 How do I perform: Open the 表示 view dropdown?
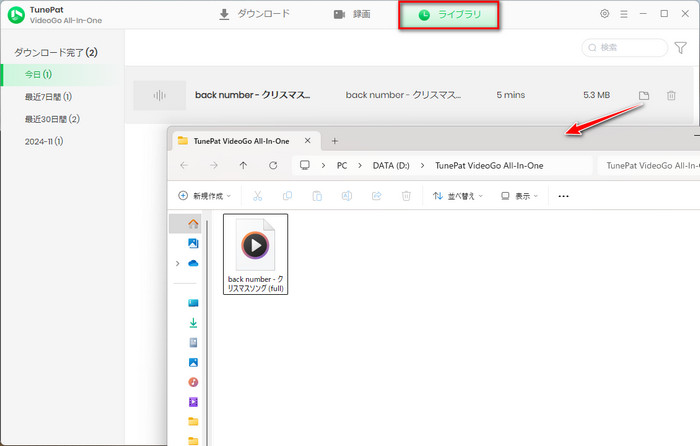(519, 196)
